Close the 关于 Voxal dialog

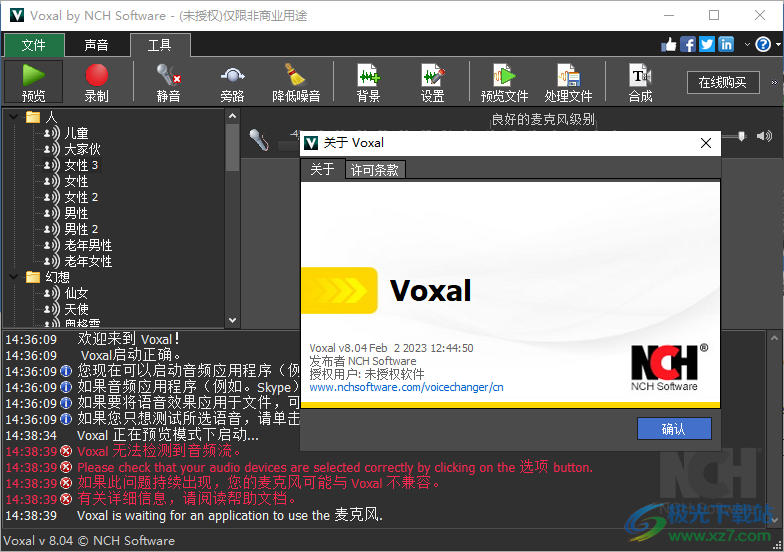(706, 144)
